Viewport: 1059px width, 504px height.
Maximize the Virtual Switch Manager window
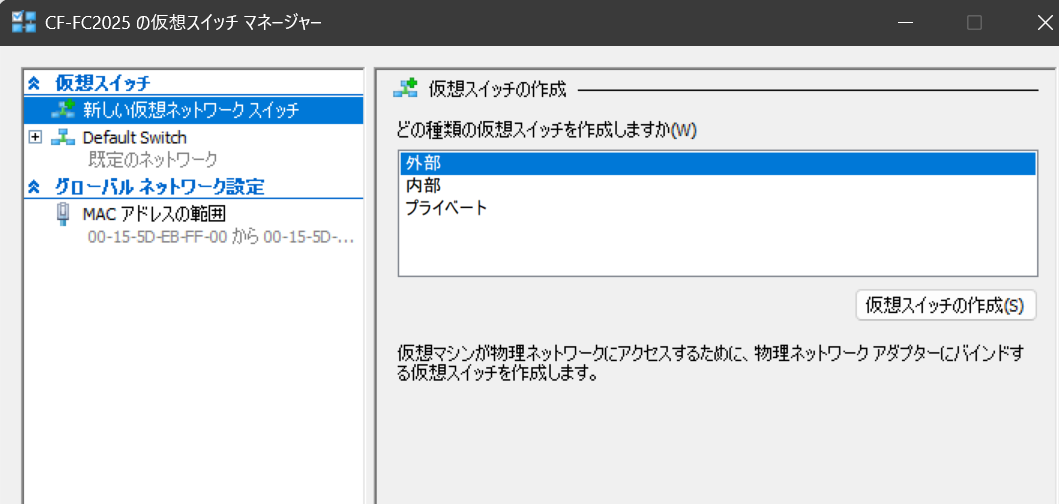(x=974, y=22)
